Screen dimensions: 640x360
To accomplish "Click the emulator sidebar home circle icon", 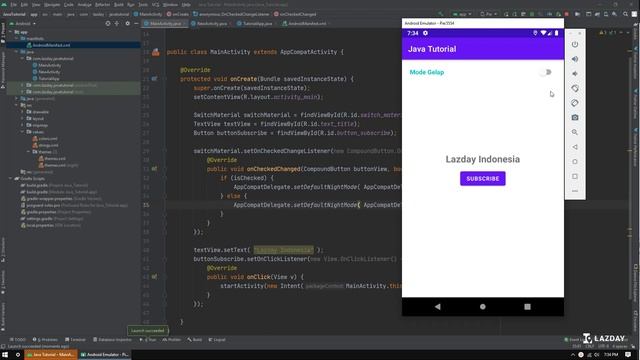I will (x=575, y=162).
